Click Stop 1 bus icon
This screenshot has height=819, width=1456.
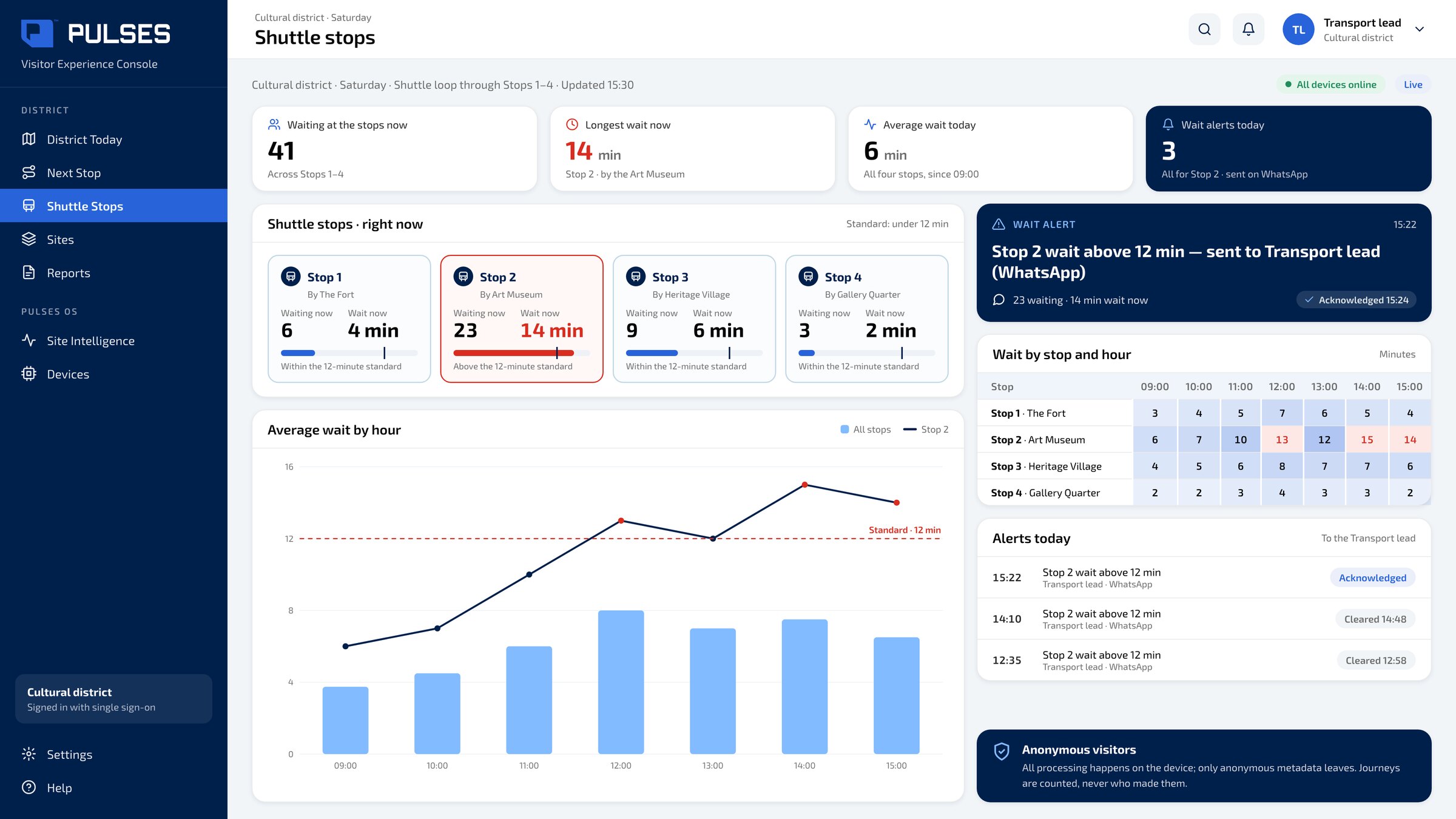click(291, 277)
